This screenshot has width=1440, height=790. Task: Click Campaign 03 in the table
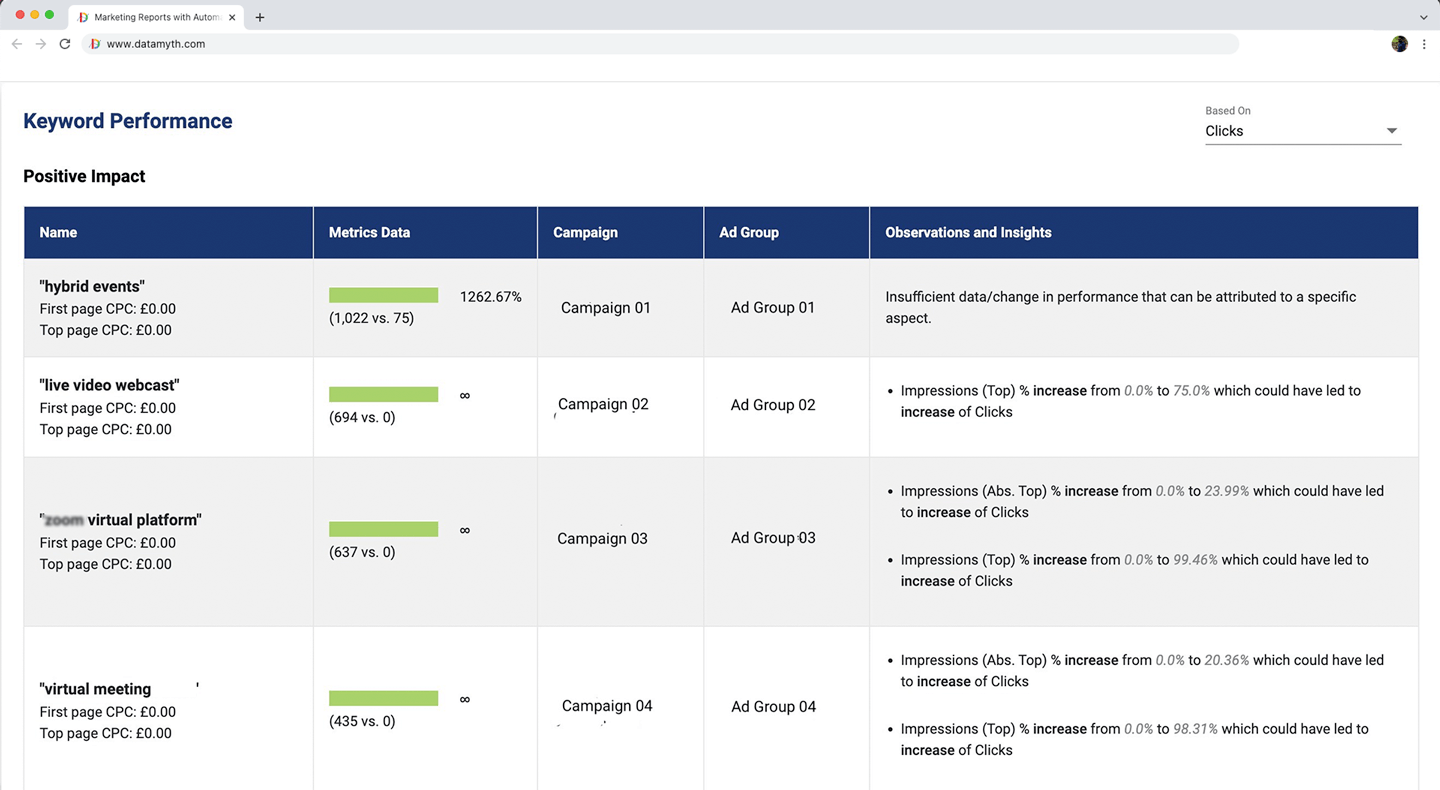pyautogui.click(x=602, y=538)
